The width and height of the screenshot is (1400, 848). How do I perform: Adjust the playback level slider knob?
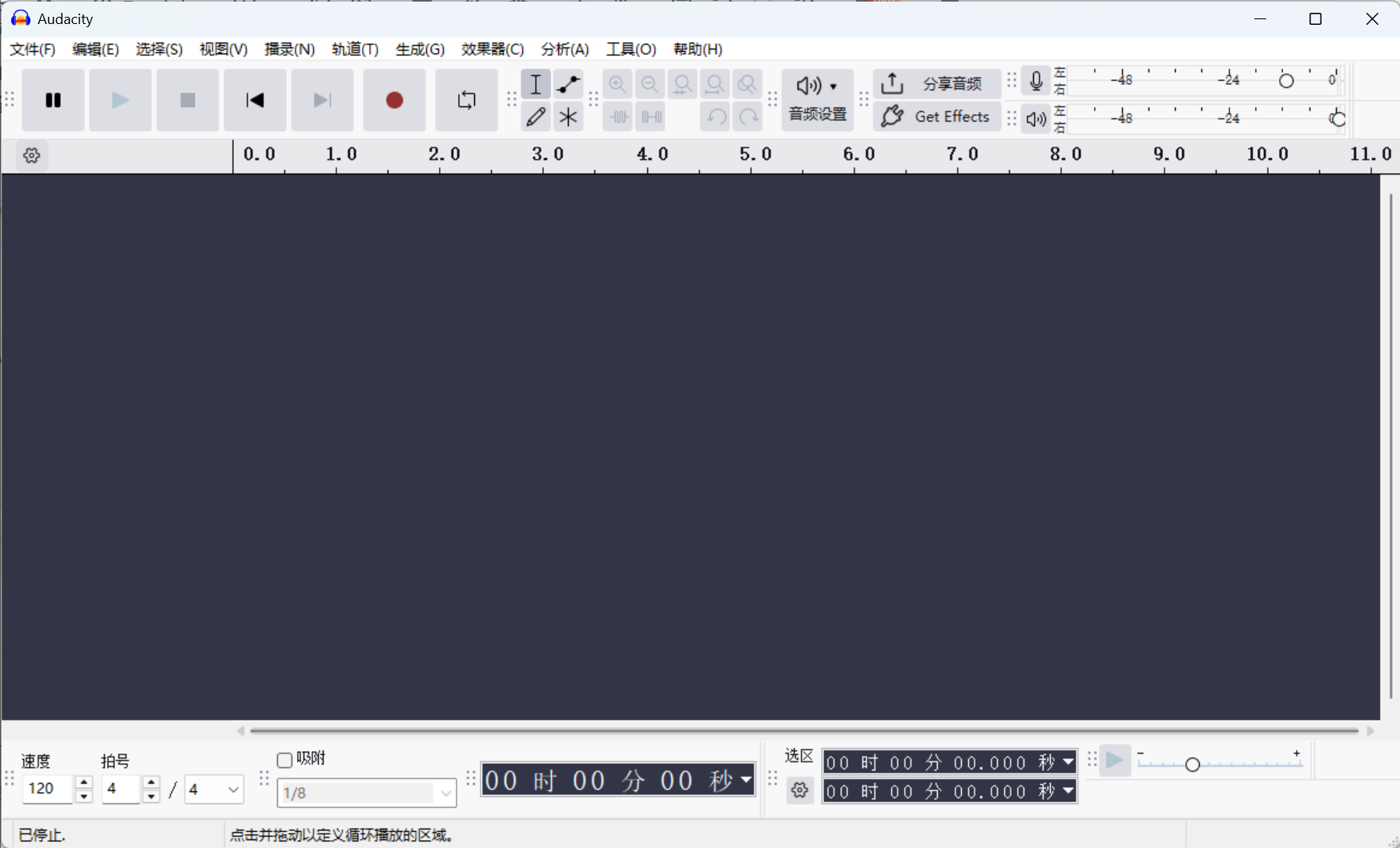click(x=1338, y=119)
